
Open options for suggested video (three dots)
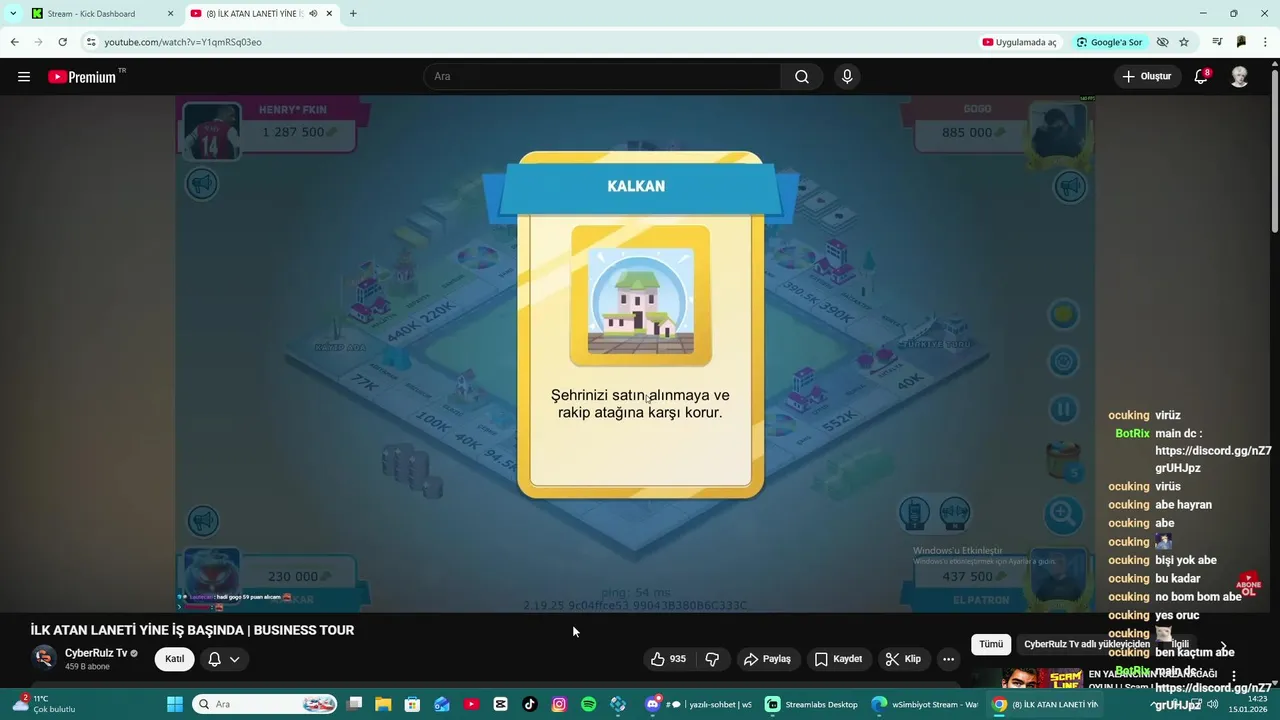1235,677
